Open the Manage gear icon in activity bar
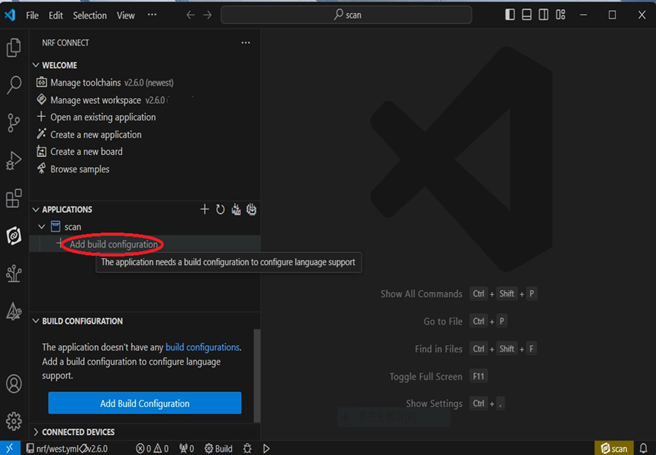Viewport: 656px width, 455px height. click(x=14, y=421)
